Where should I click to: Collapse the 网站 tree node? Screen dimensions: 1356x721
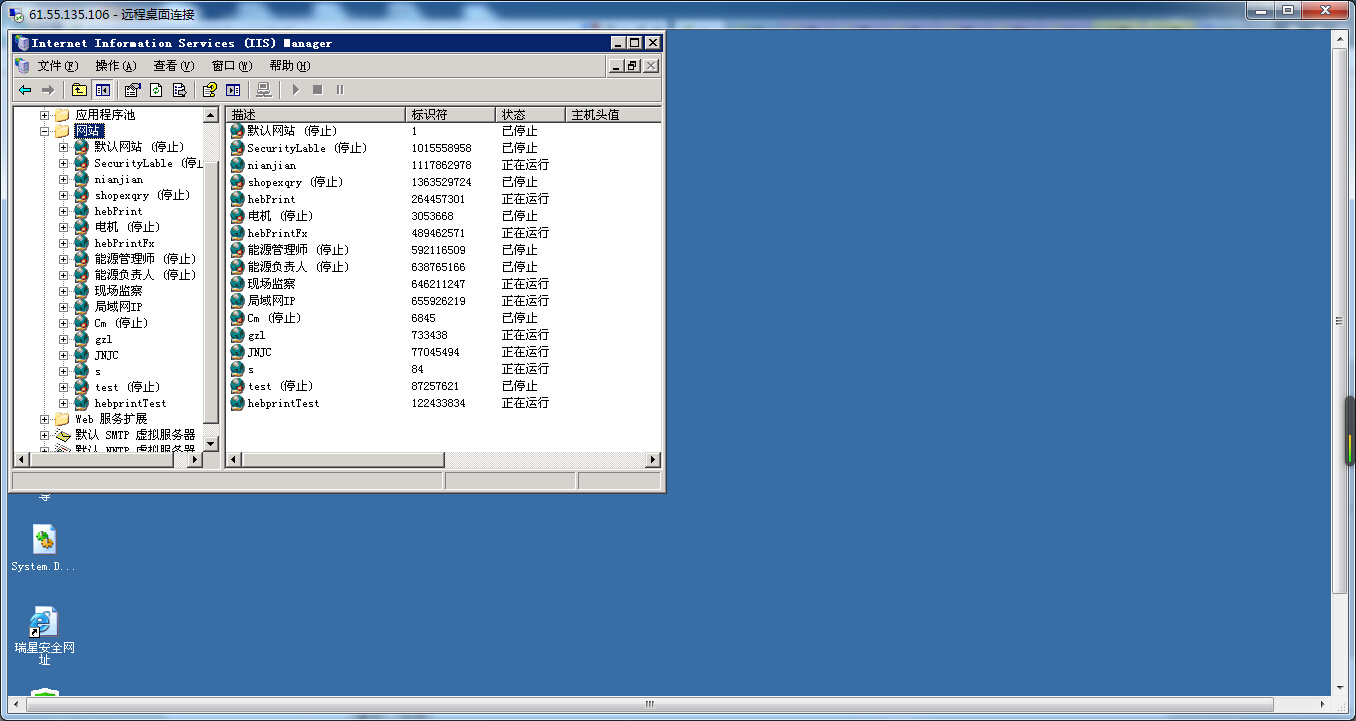coord(44,131)
